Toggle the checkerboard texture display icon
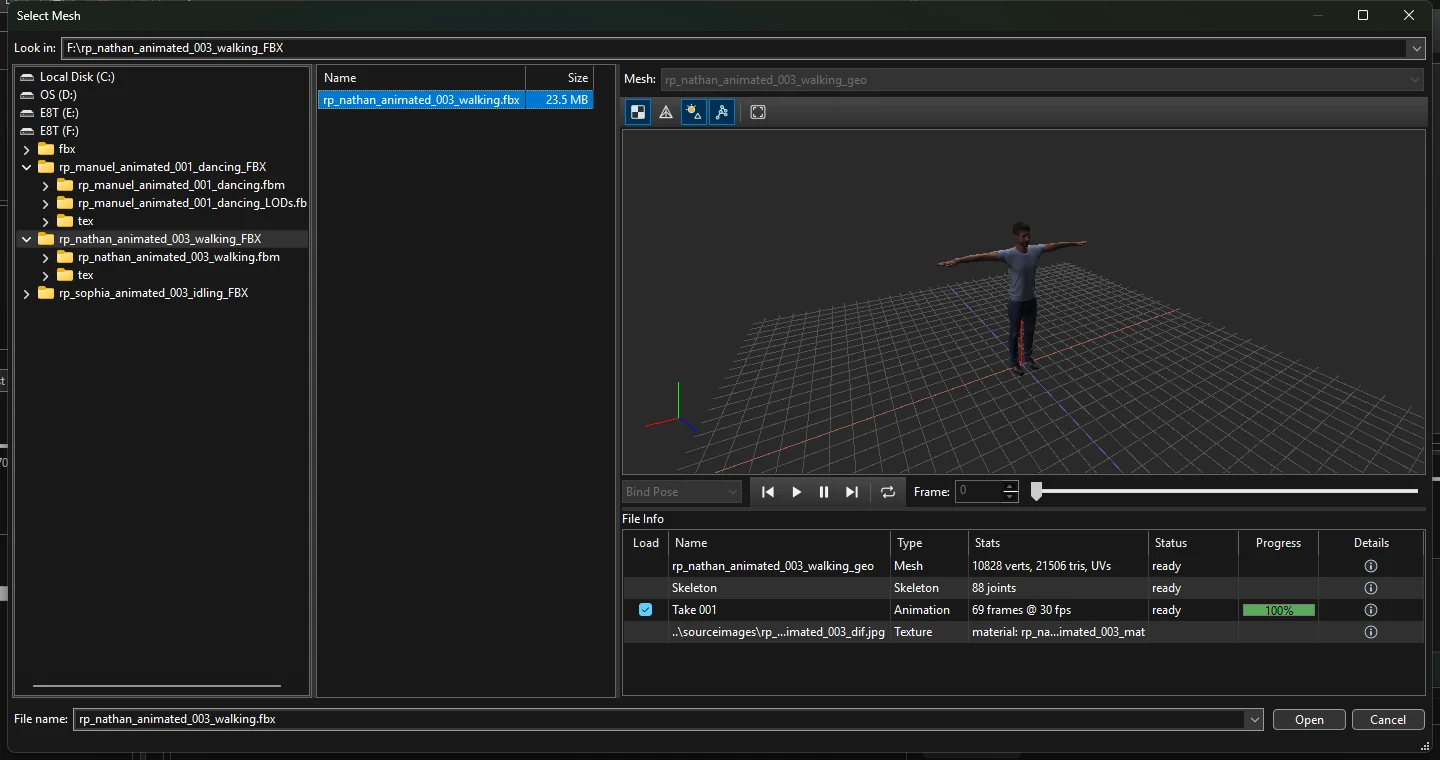This screenshot has height=760, width=1440. (x=637, y=112)
